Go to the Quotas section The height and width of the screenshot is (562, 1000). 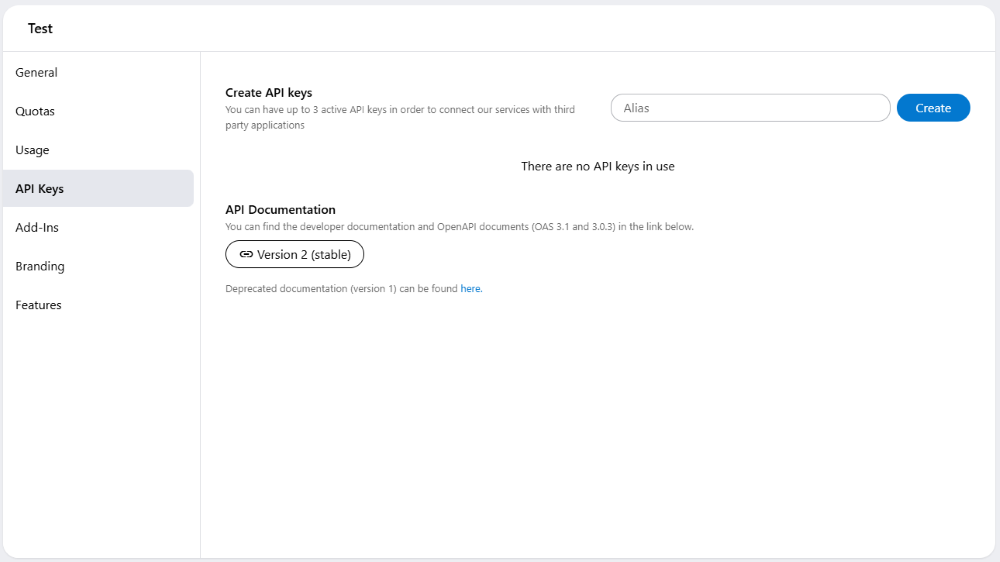pyautogui.click(x=35, y=111)
